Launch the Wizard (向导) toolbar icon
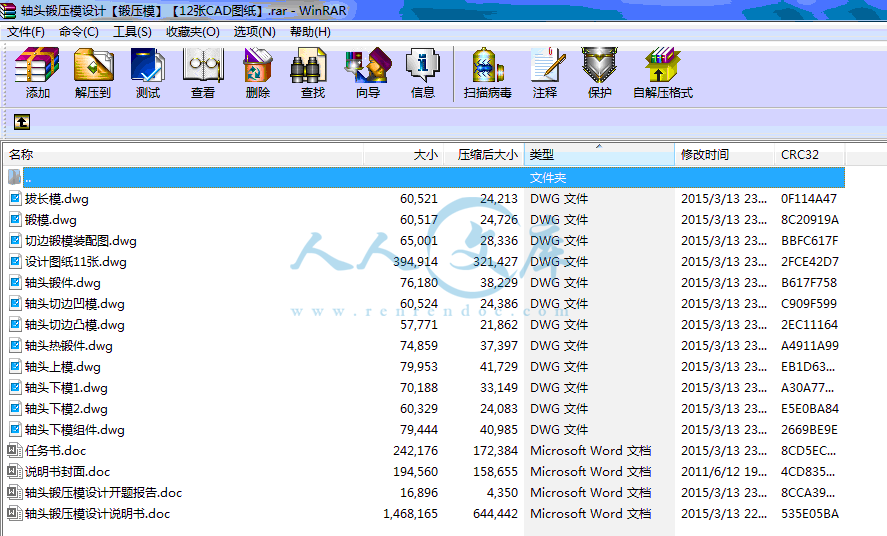 tap(368, 72)
